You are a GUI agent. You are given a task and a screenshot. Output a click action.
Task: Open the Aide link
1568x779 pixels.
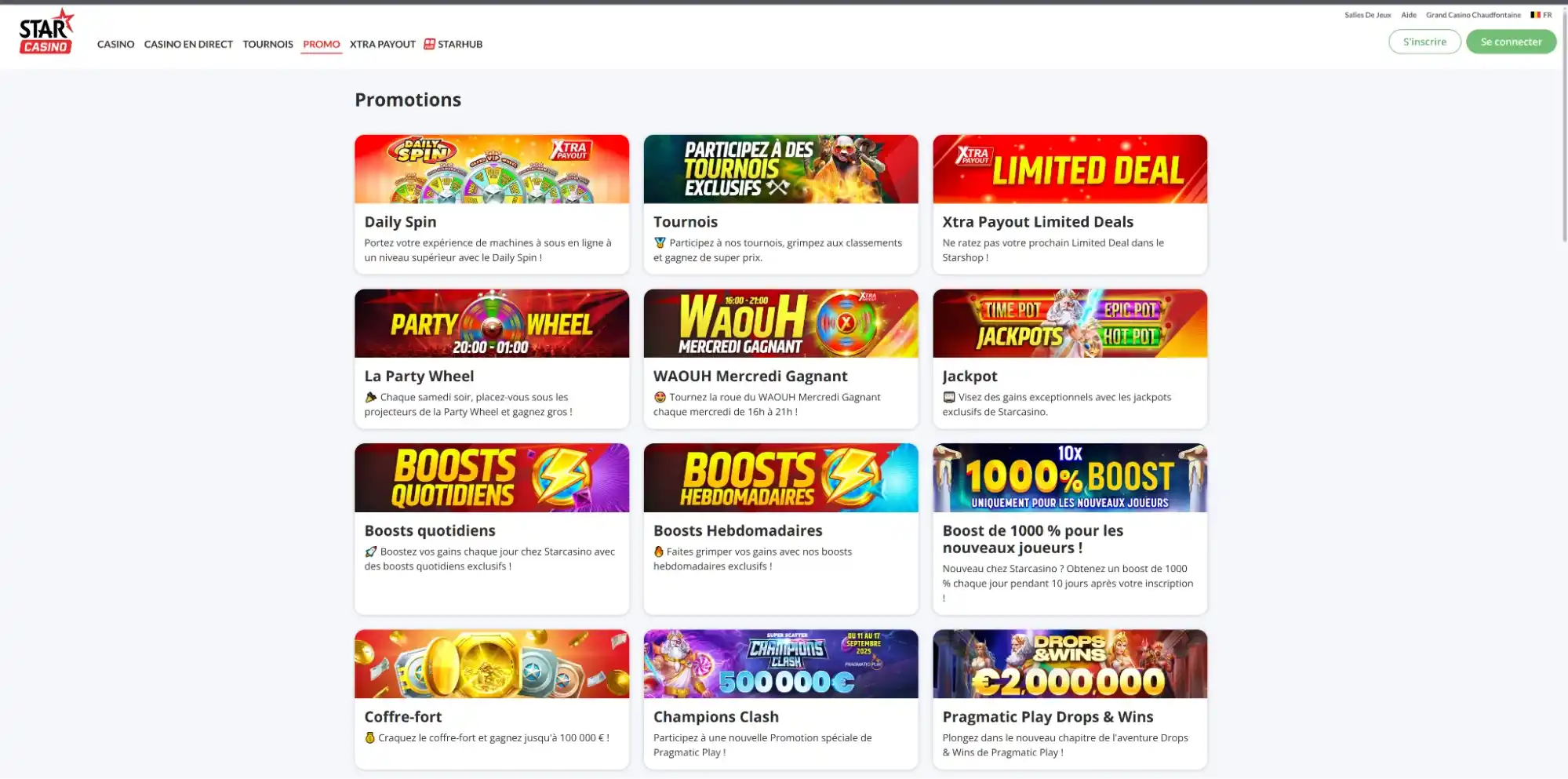point(1408,15)
